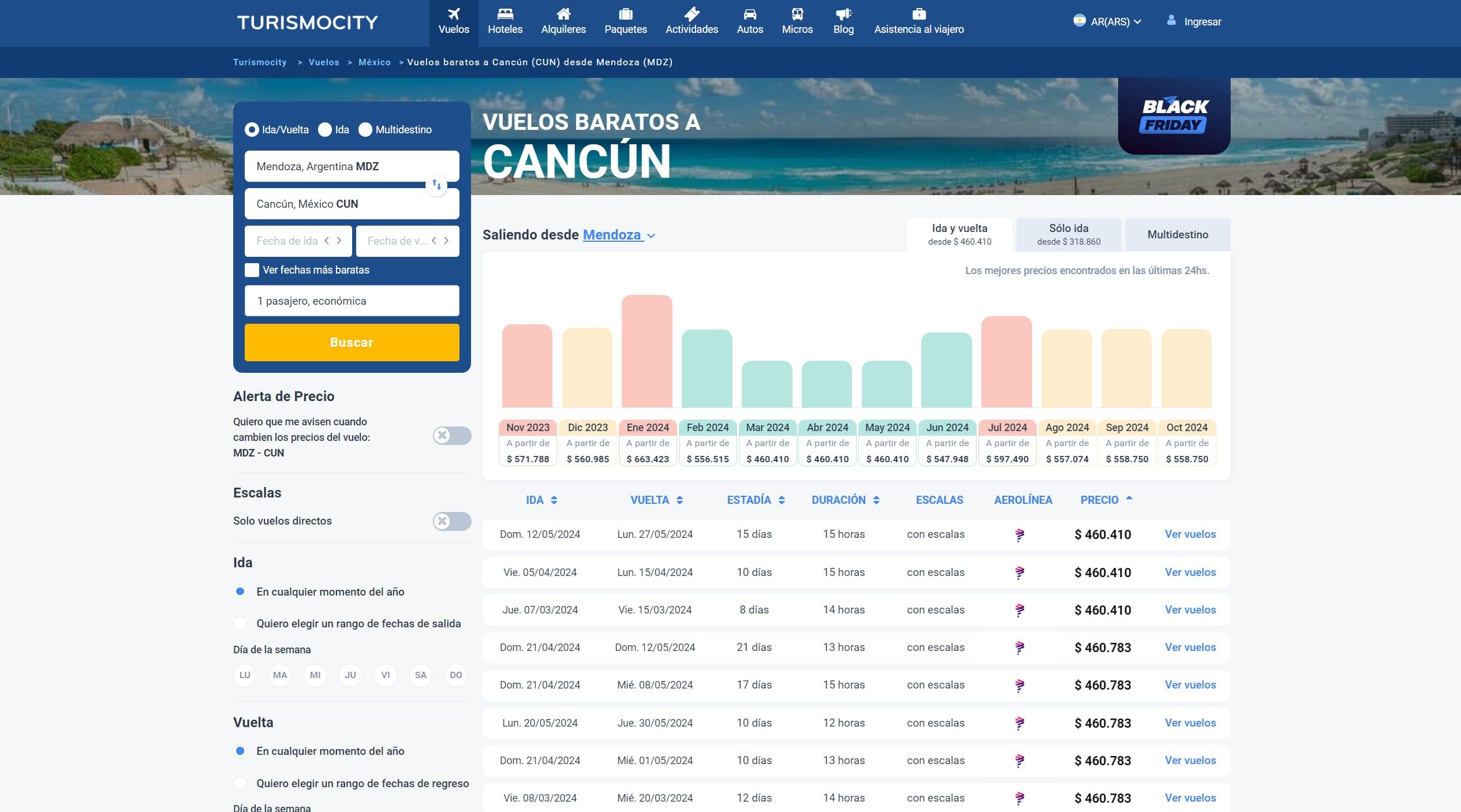1461x812 pixels.
Task: Enable Ver fechas más baratas option
Action: pos(252,270)
